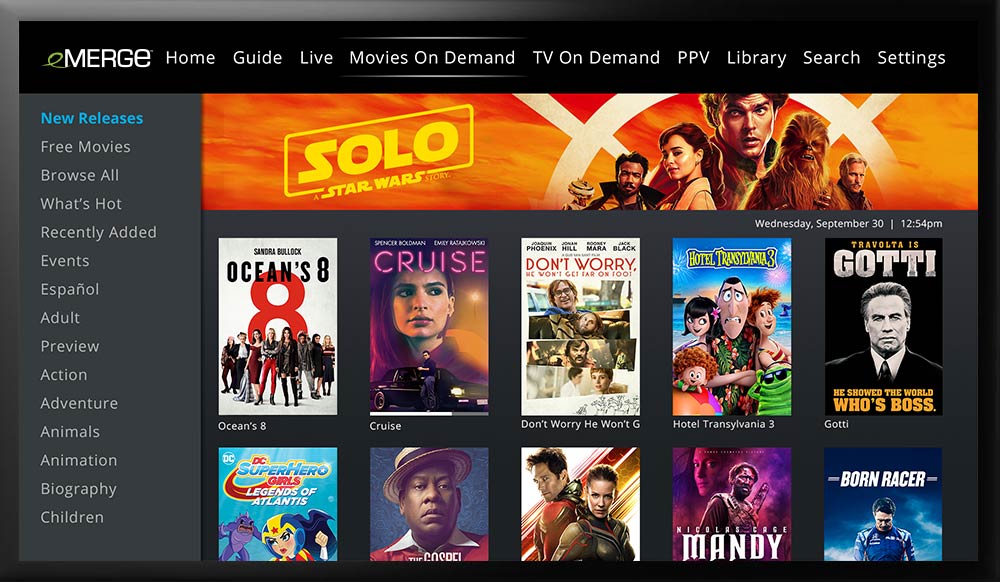Open the Search tab

pos(831,57)
